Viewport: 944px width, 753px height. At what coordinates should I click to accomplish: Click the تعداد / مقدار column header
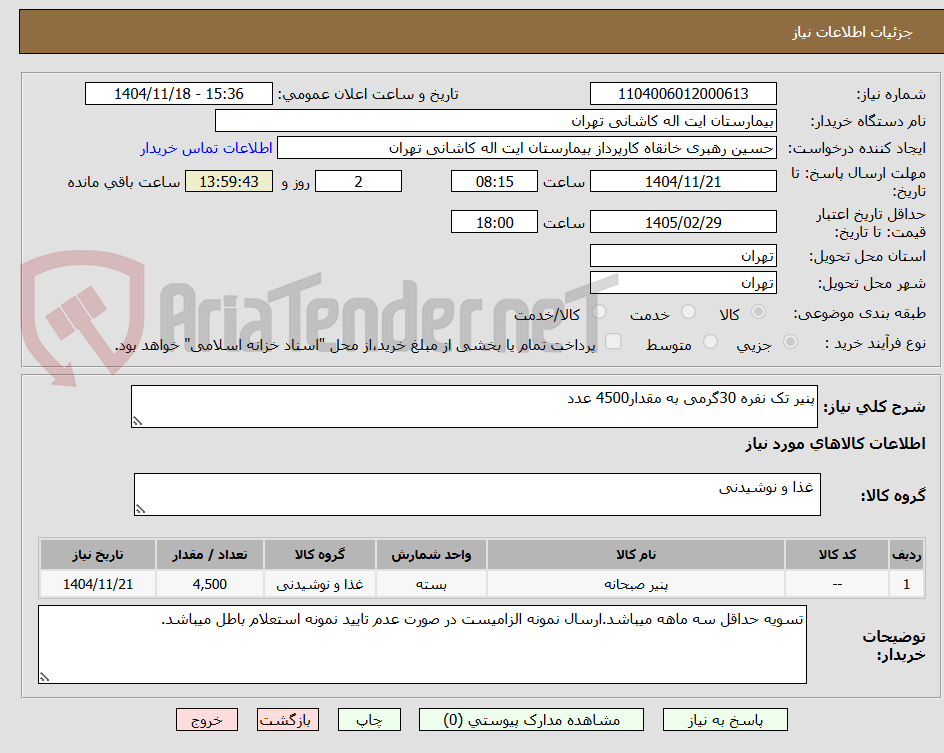click(x=210, y=554)
